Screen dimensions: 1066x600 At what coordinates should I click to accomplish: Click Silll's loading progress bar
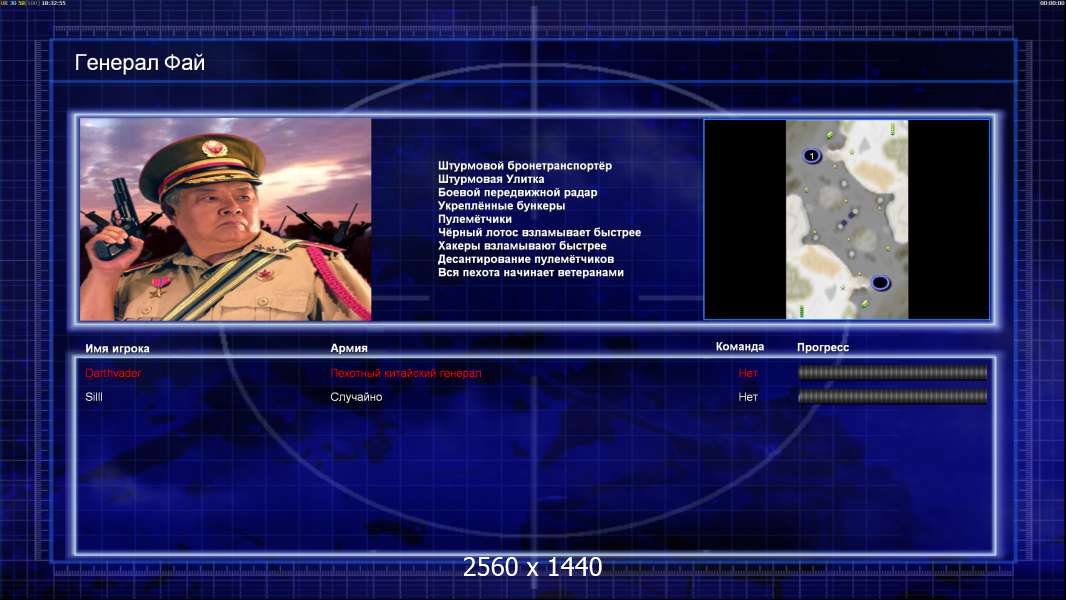(x=892, y=396)
